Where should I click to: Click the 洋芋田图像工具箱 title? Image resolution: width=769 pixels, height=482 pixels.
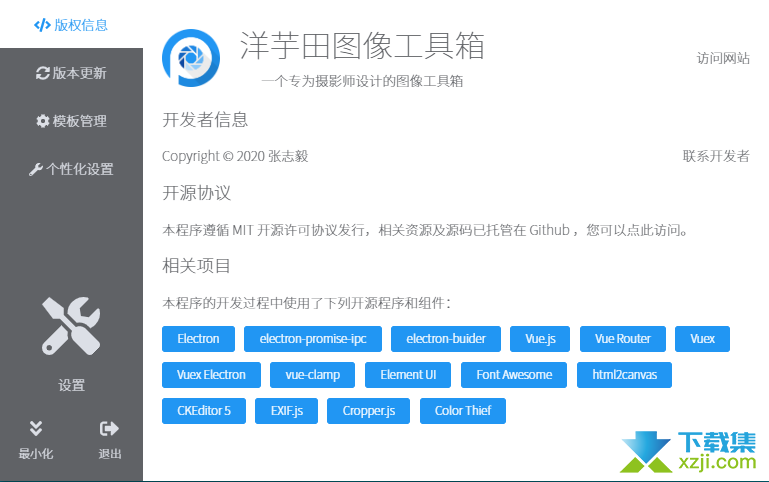(362, 46)
